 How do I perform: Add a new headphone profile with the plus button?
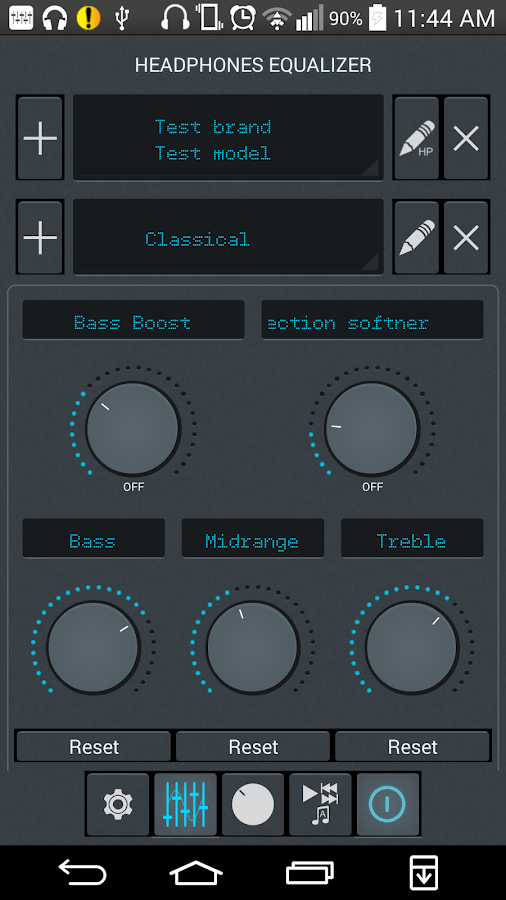[x=40, y=138]
